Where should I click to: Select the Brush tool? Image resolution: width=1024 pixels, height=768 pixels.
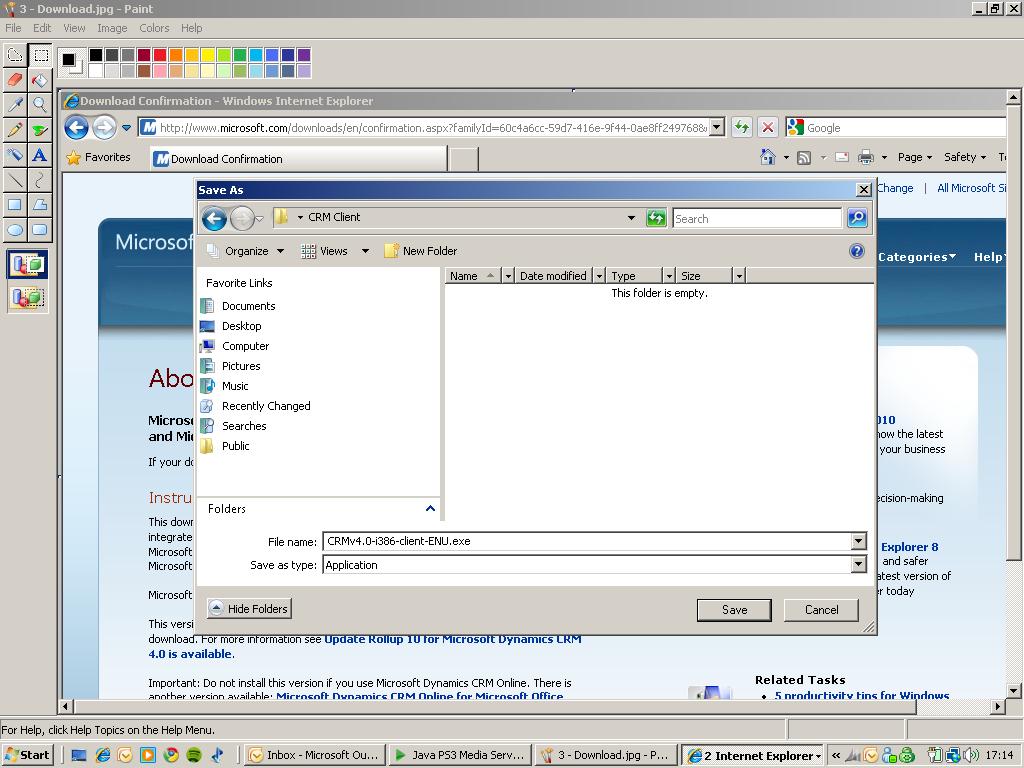click(x=40, y=130)
